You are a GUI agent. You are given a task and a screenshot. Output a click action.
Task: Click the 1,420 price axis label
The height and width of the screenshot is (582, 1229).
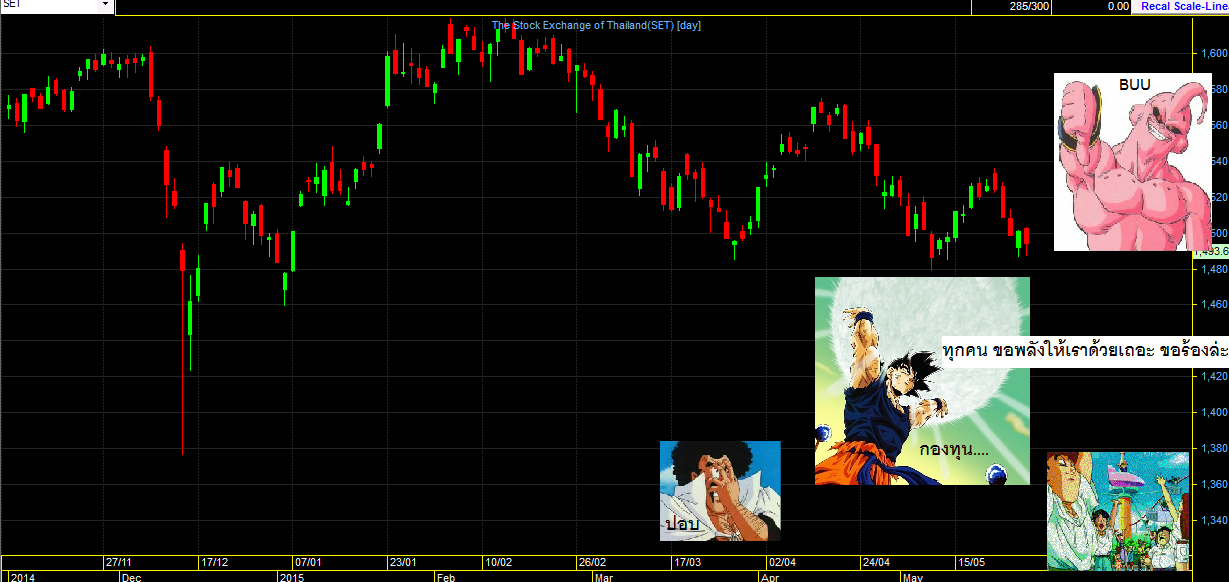pyautogui.click(x=1214, y=376)
